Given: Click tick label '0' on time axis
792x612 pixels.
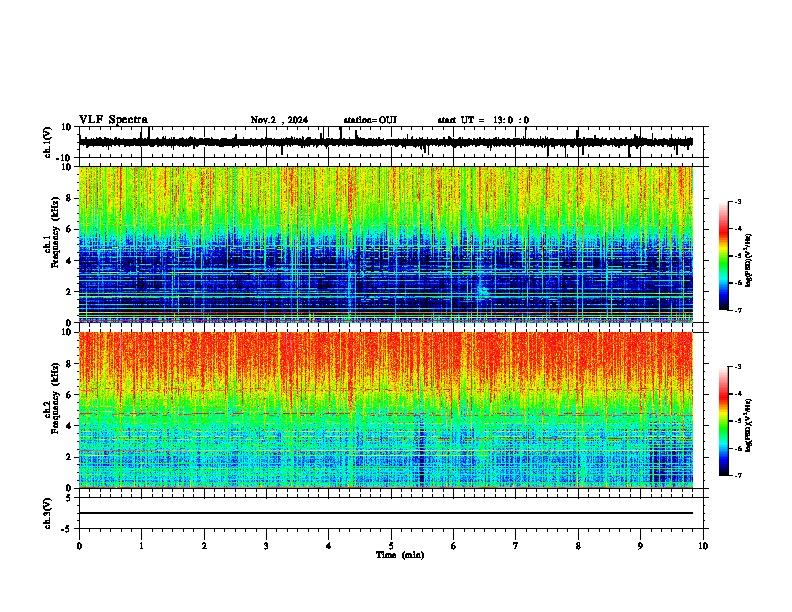Looking at the screenshot, I should [x=79, y=546].
